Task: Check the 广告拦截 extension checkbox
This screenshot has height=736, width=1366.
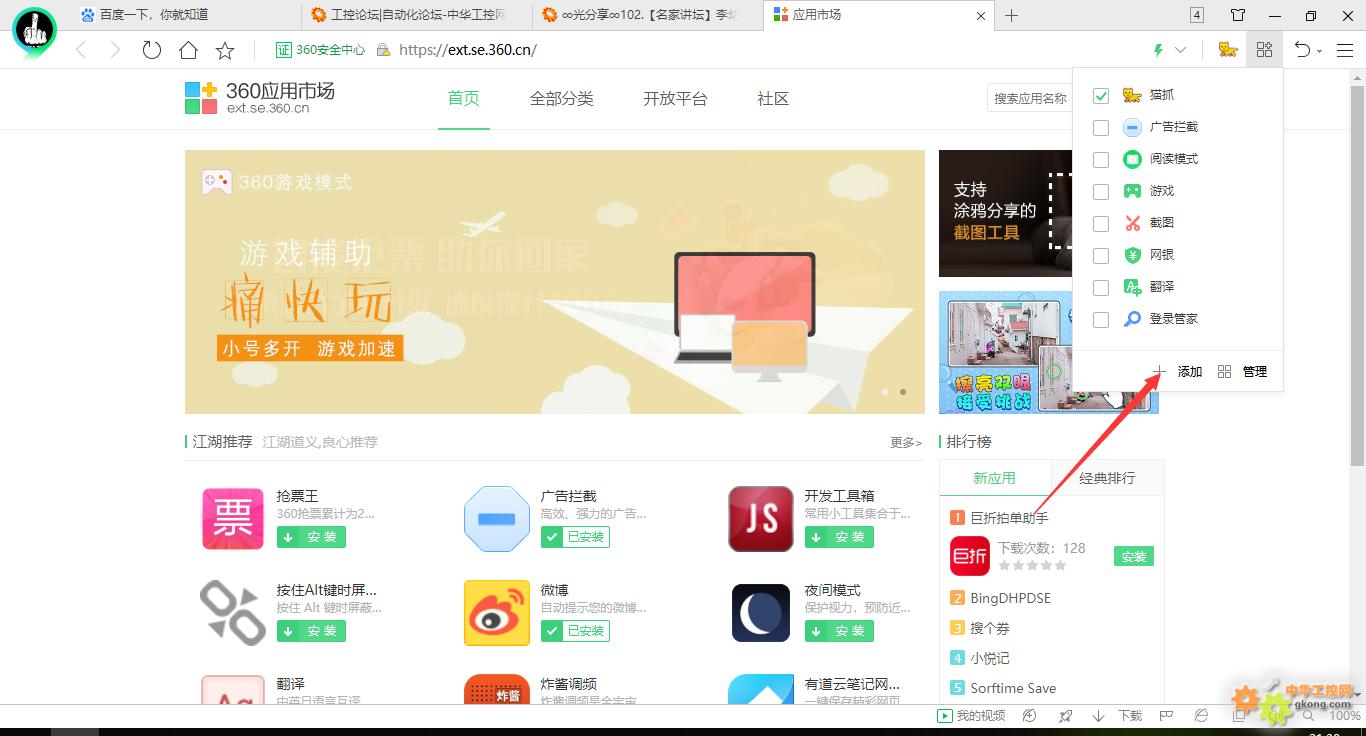Action: [x=1101, y=127]
